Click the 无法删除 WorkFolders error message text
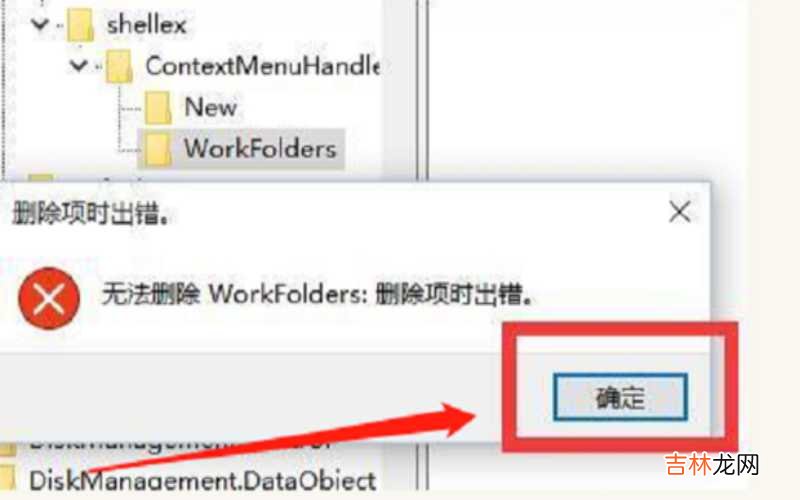800x500 pixels. (317, 294)
